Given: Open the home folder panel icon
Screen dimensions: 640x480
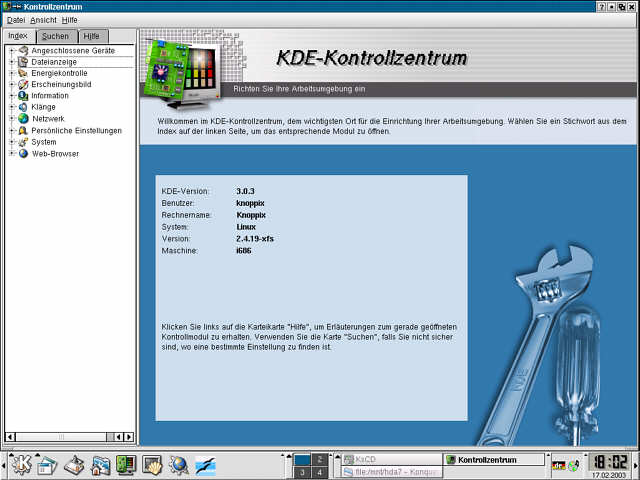Looking at the screenshot, I should (x=100, y=465).
